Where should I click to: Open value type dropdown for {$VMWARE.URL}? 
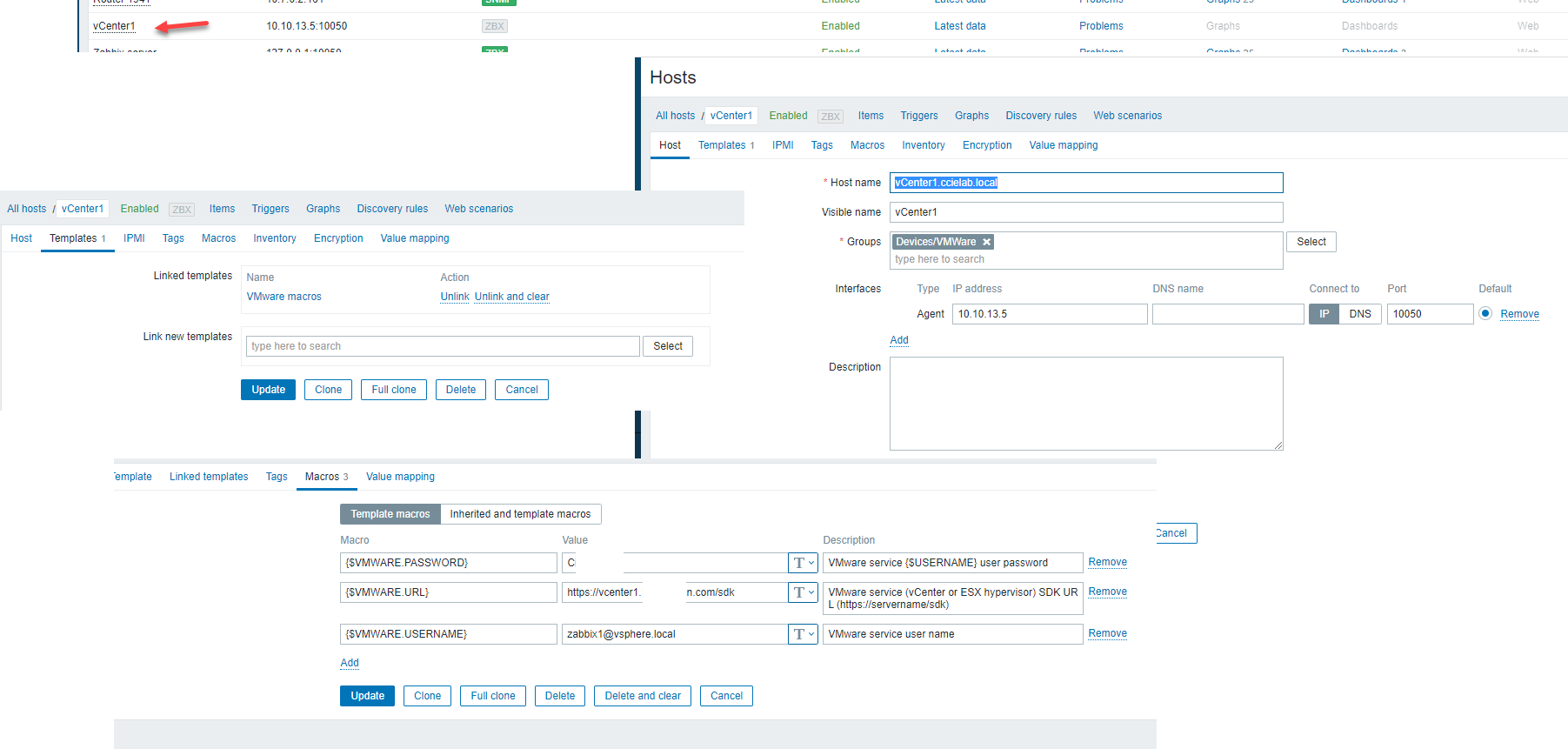[x=803, y=592]
